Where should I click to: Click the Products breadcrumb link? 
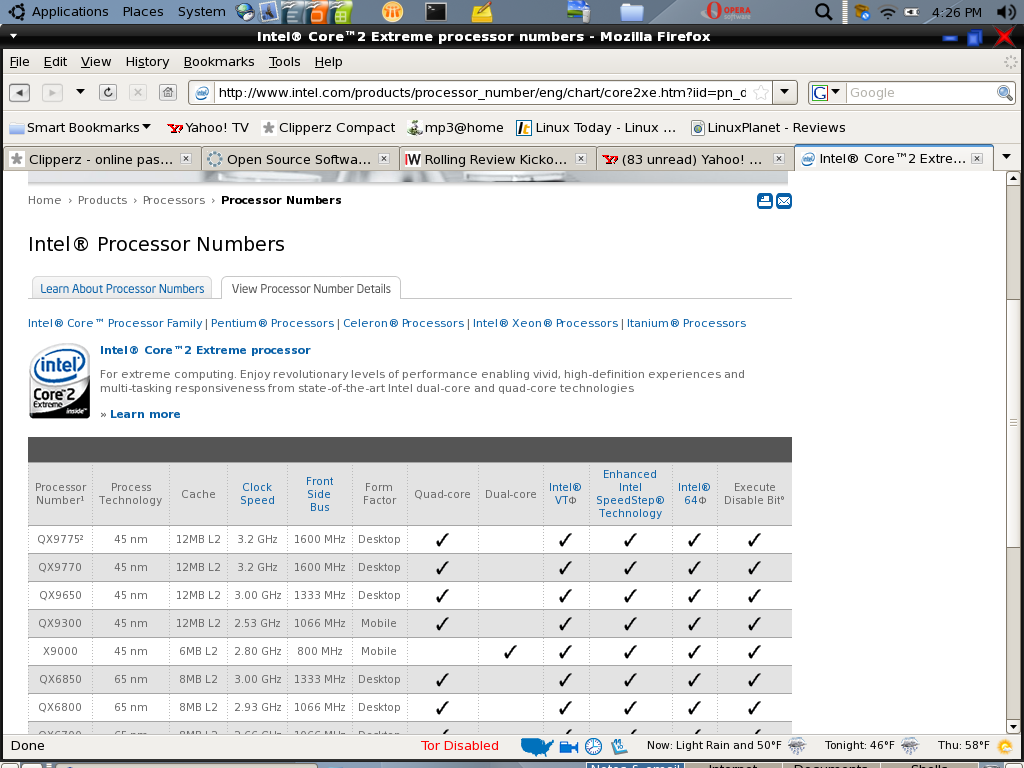103,200
